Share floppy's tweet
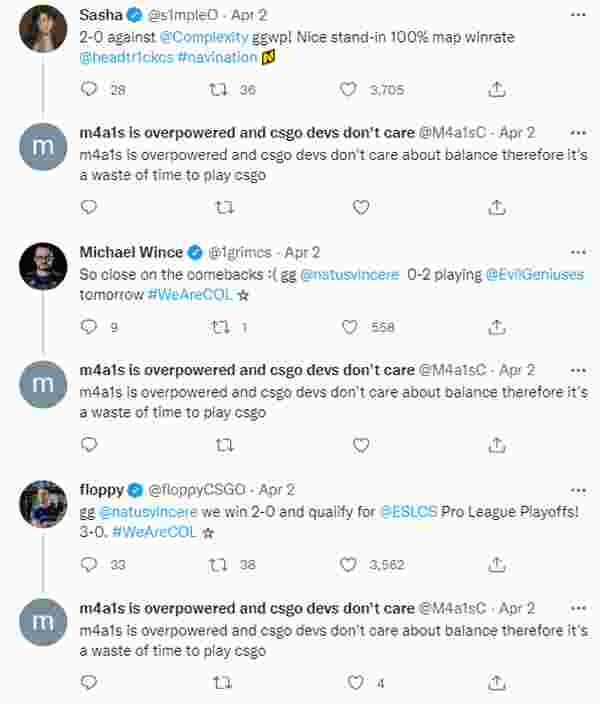Screen dimensions: 600x704 coord(496,564)
